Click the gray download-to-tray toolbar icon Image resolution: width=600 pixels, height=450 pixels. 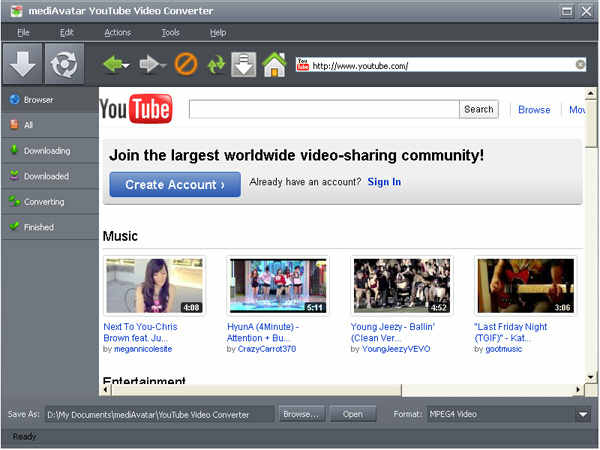click(x=244, y=64)
